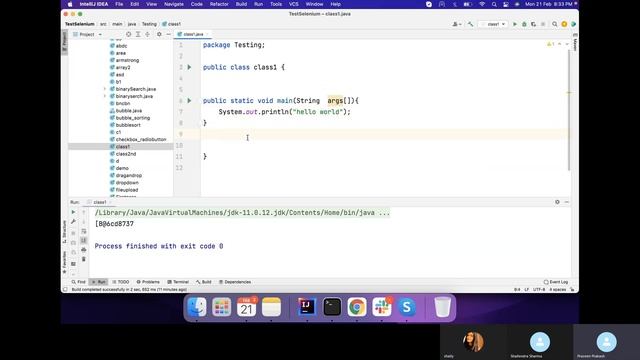Open the Find tool window button
Screen dimensions: 640x360
[78, 282]
